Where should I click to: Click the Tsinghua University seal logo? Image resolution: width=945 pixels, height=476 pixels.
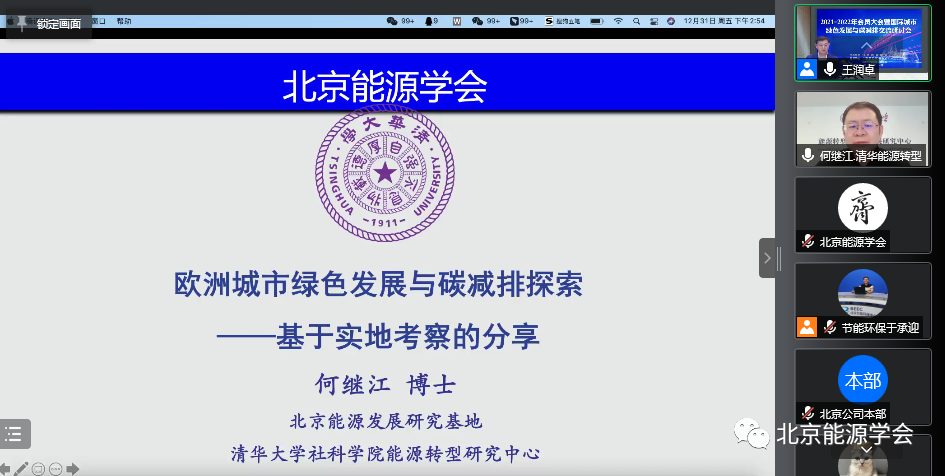(385, 173)
